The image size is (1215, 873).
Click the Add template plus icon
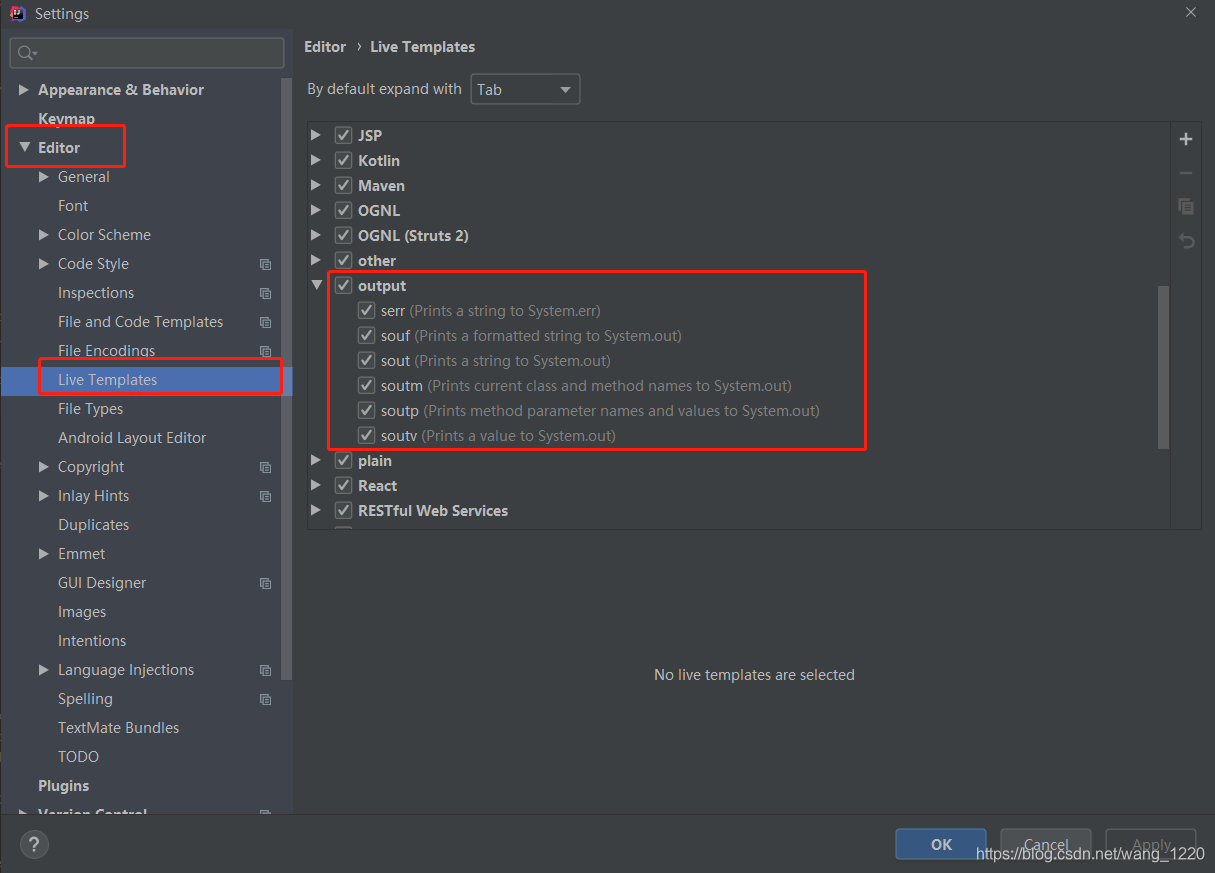point(1186,139)
